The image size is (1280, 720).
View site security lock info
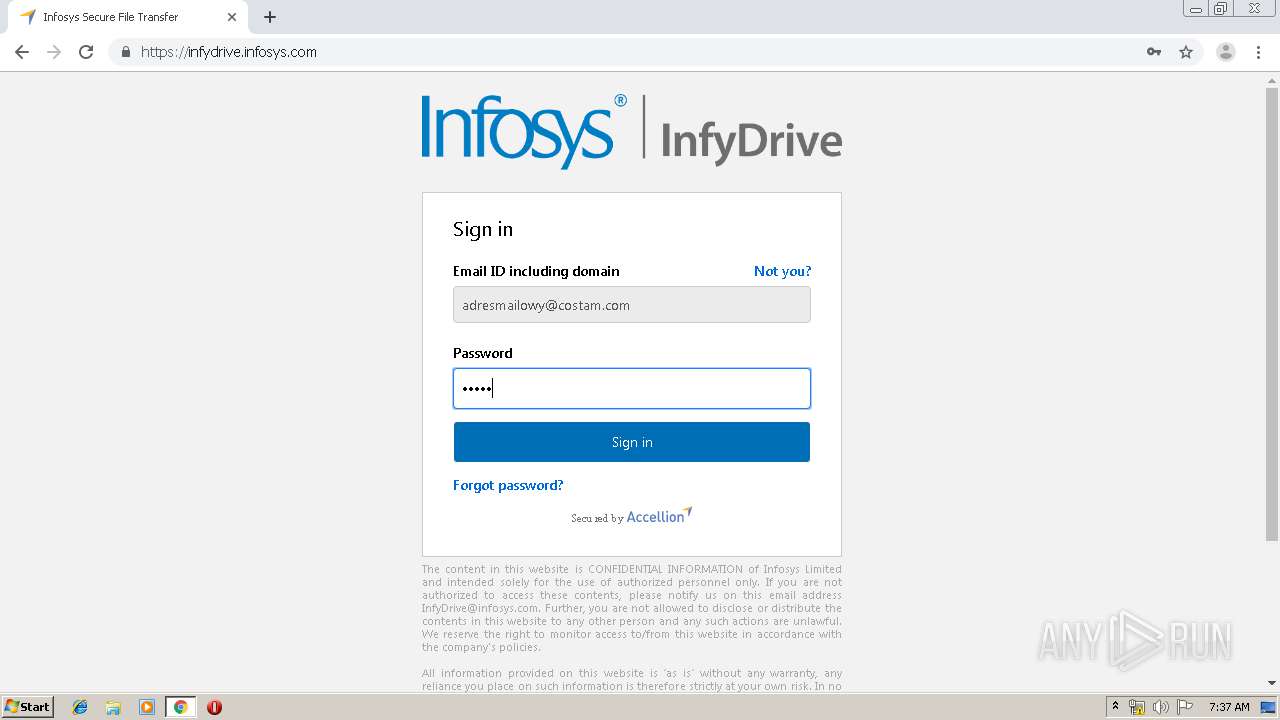[126, 52]
